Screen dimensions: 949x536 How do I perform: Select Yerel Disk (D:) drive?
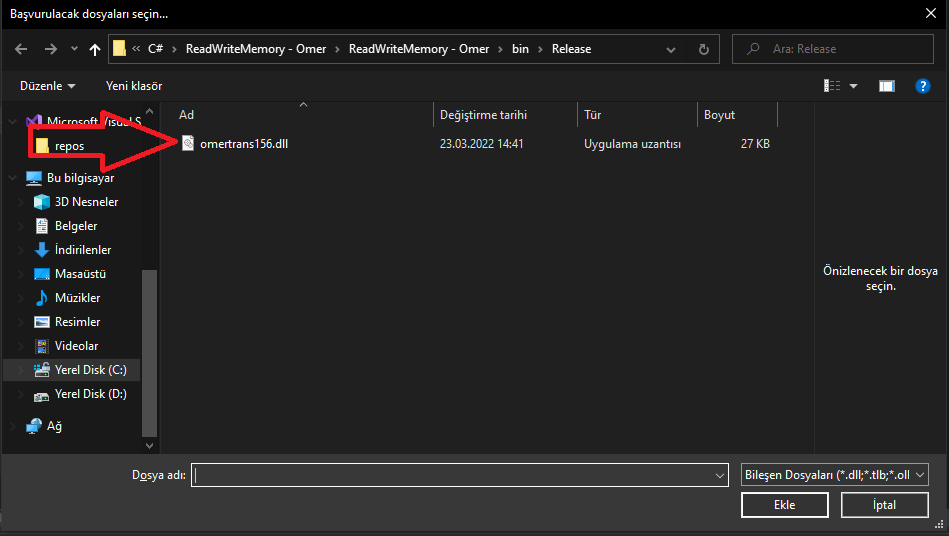pos(91,394)
